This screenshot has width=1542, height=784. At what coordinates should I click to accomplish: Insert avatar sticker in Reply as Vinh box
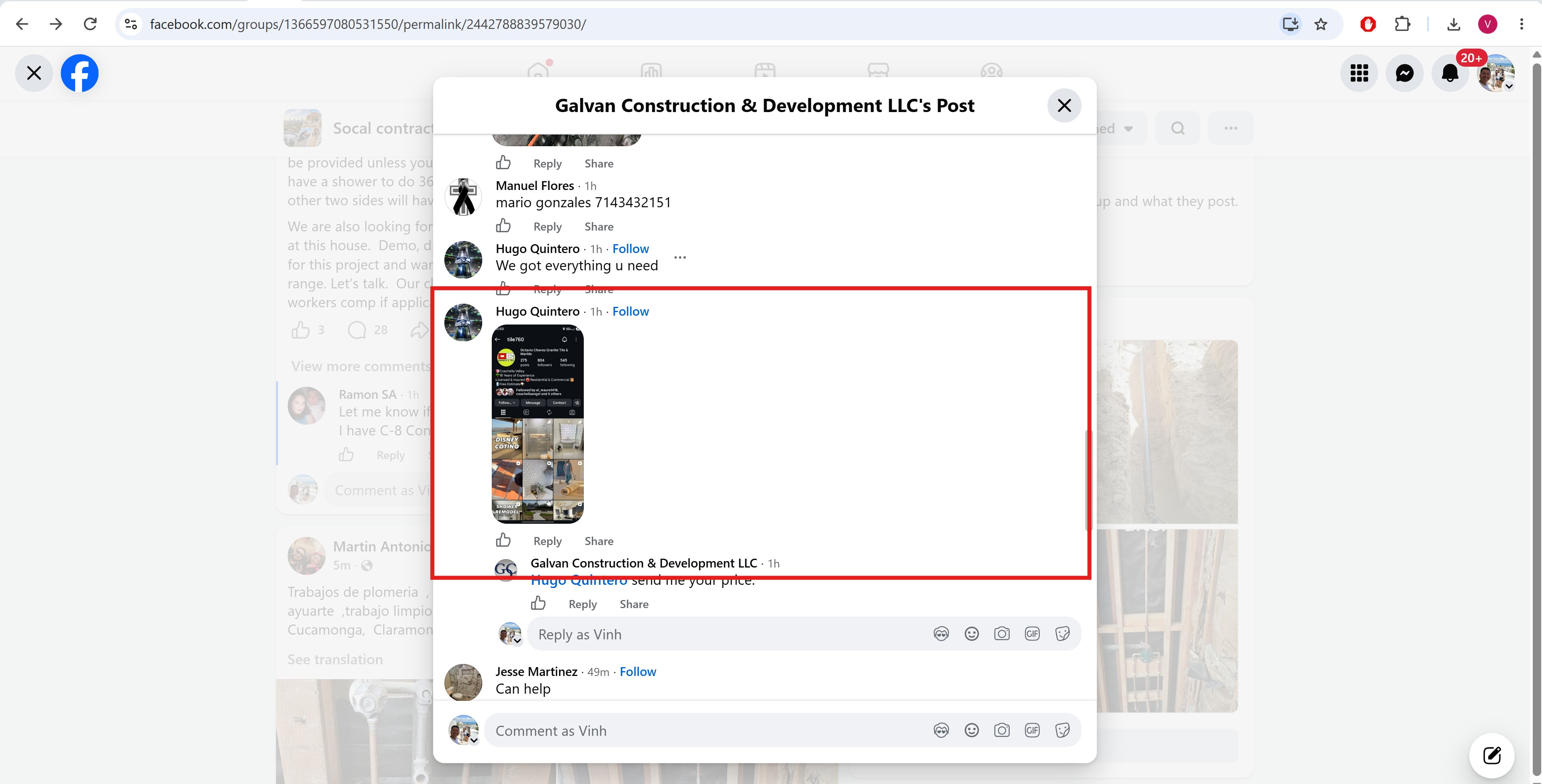coord(941,634)
